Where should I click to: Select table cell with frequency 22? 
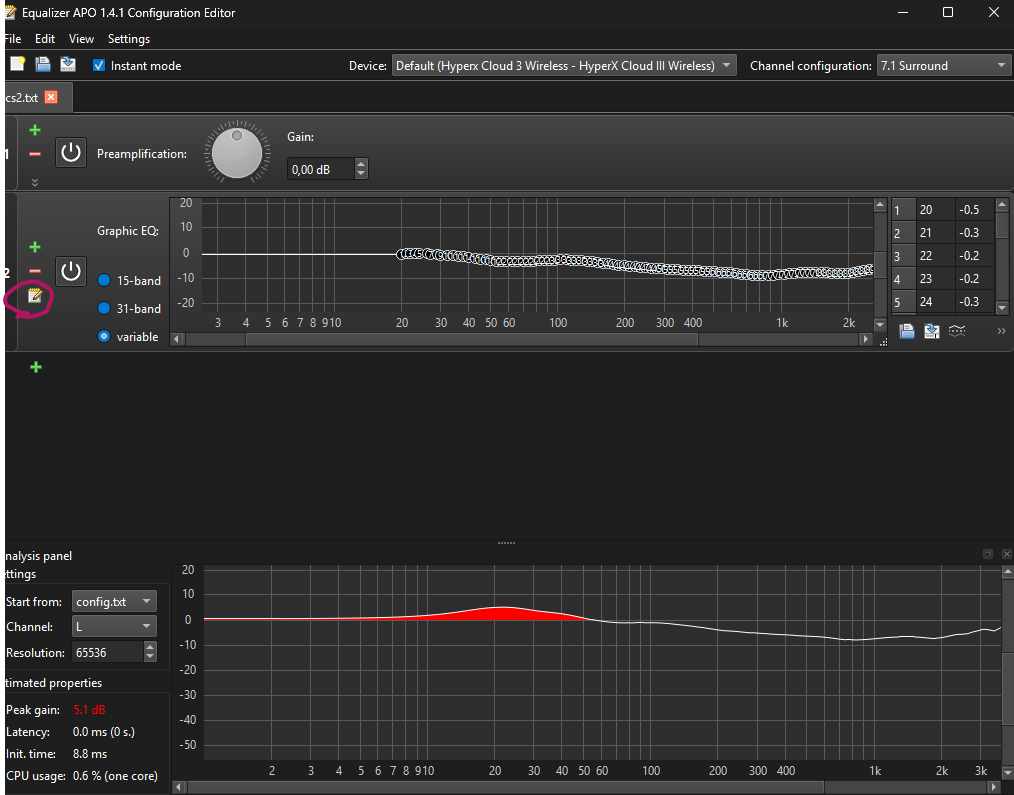pos(936,256)
